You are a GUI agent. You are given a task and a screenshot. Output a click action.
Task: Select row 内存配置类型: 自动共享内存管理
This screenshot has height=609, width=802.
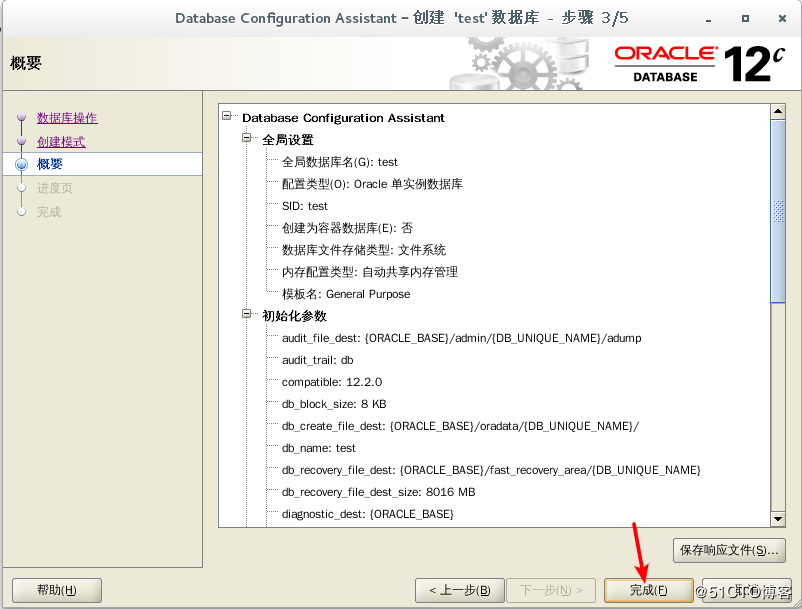[x=370, y=272]
